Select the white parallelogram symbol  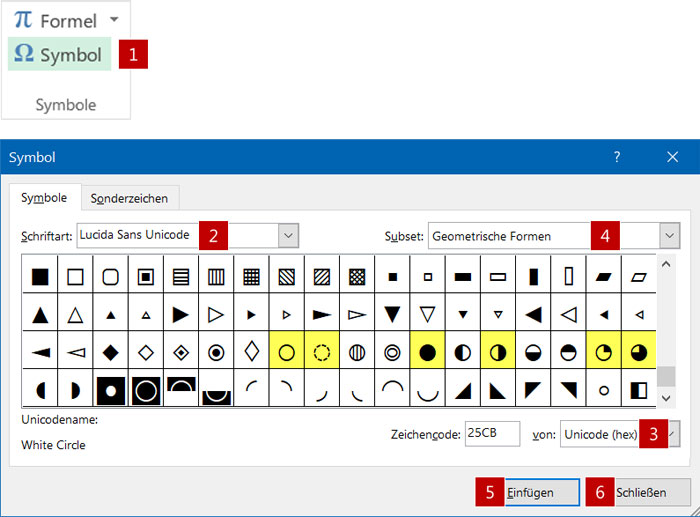point(639,277)
